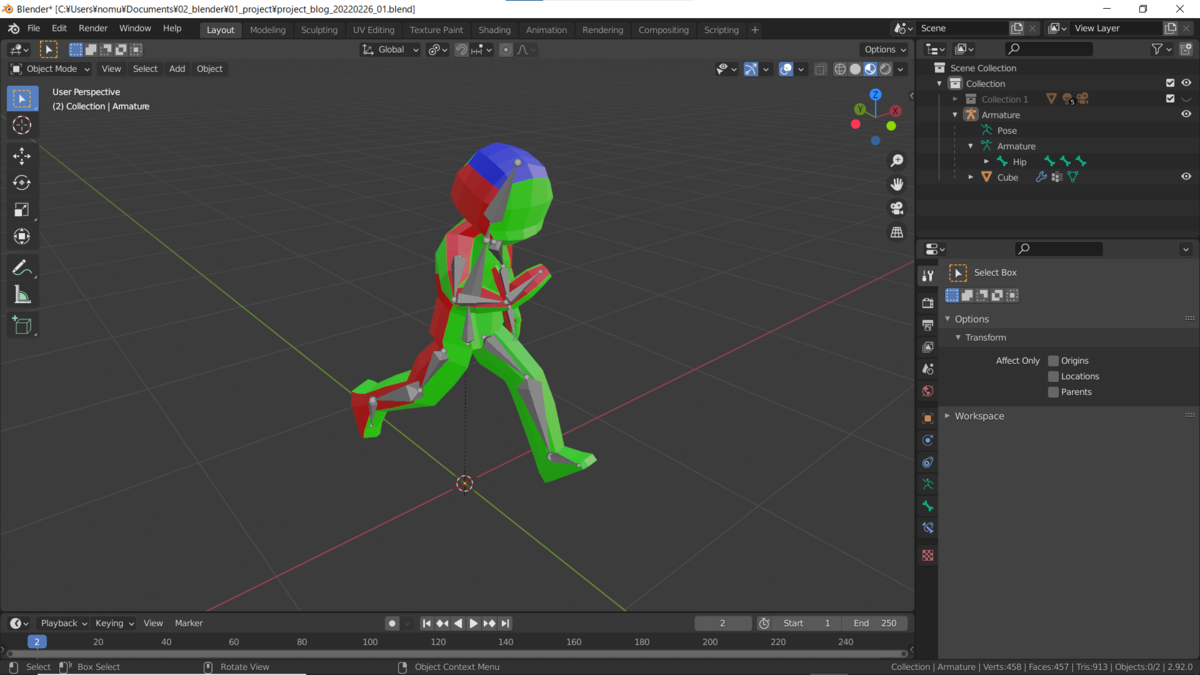1200x675 pixels.
Task: Enable the Locations checkbox
Action: point(1053,377)
